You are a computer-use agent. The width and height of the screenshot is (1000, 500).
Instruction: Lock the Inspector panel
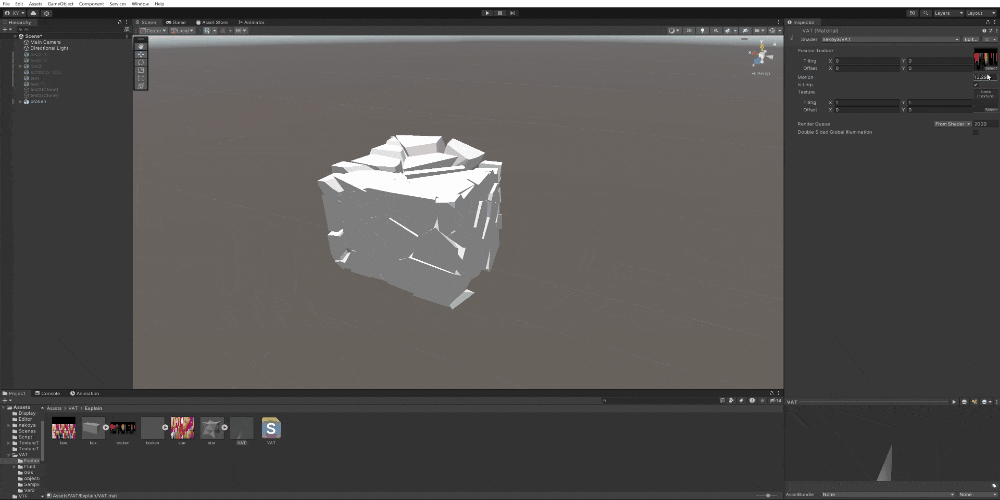click(x=987, y=22)
